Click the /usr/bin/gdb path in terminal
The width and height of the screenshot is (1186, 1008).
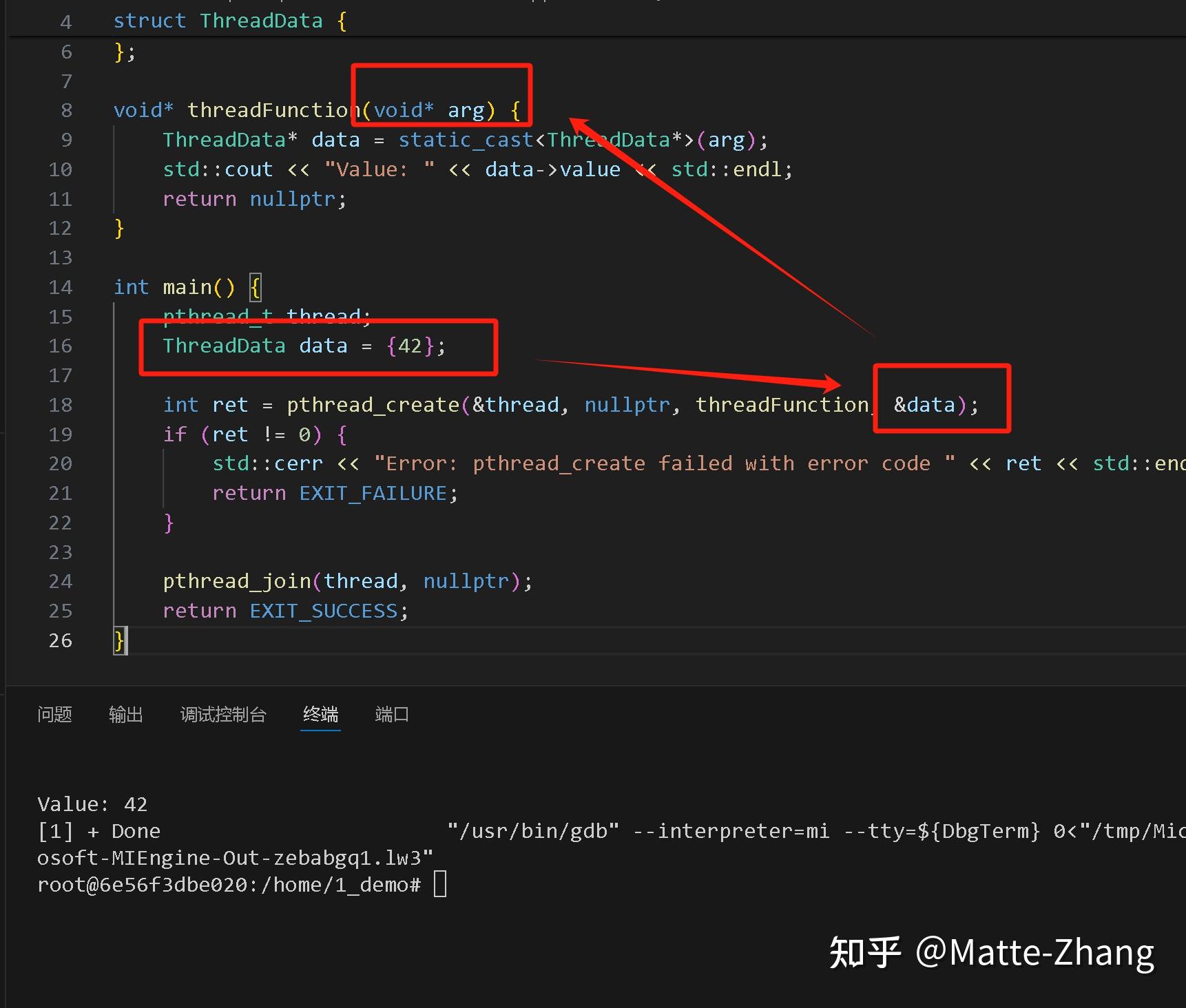click(534, 830)
